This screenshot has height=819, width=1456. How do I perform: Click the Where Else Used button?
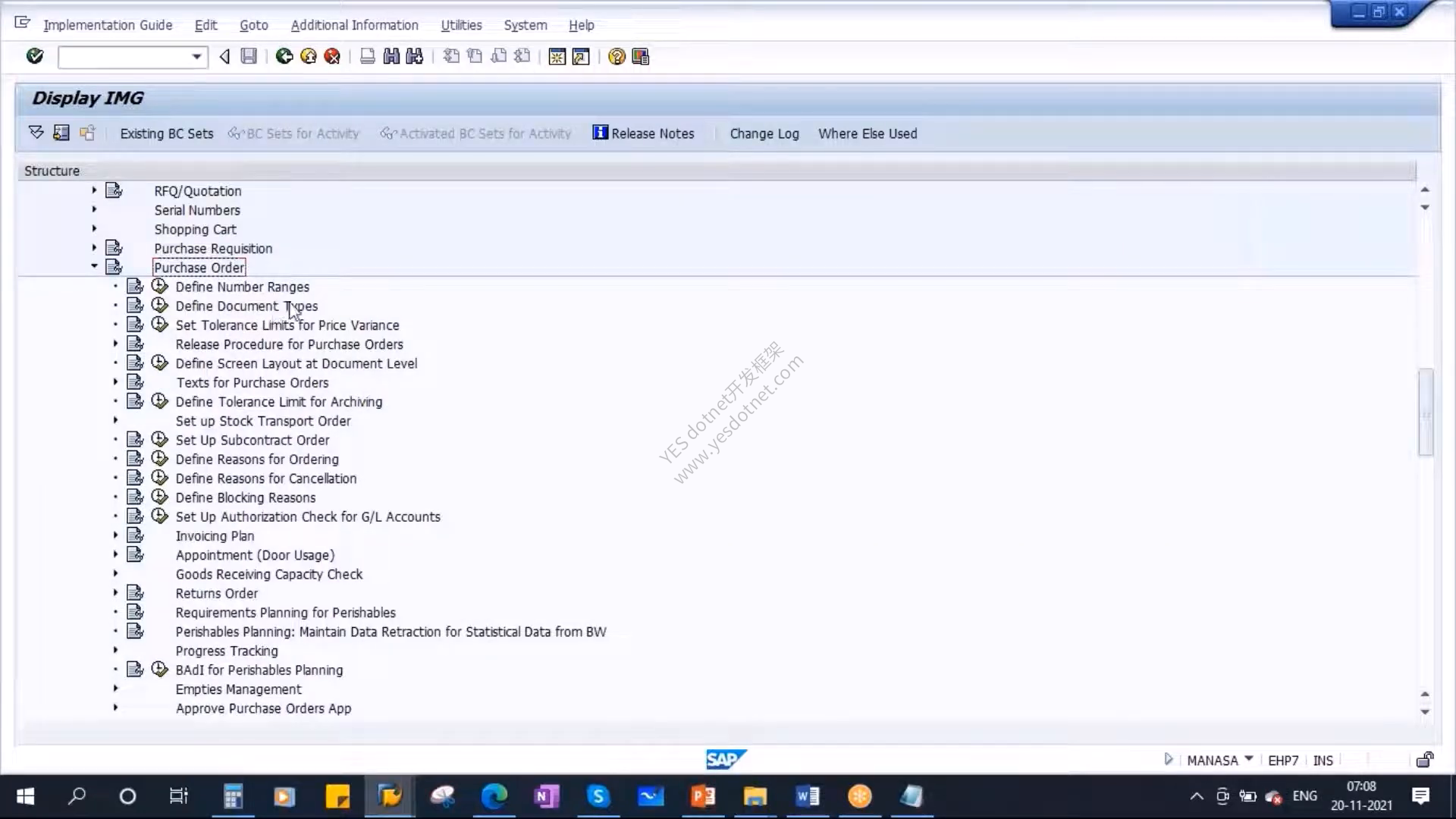point(868,133)
